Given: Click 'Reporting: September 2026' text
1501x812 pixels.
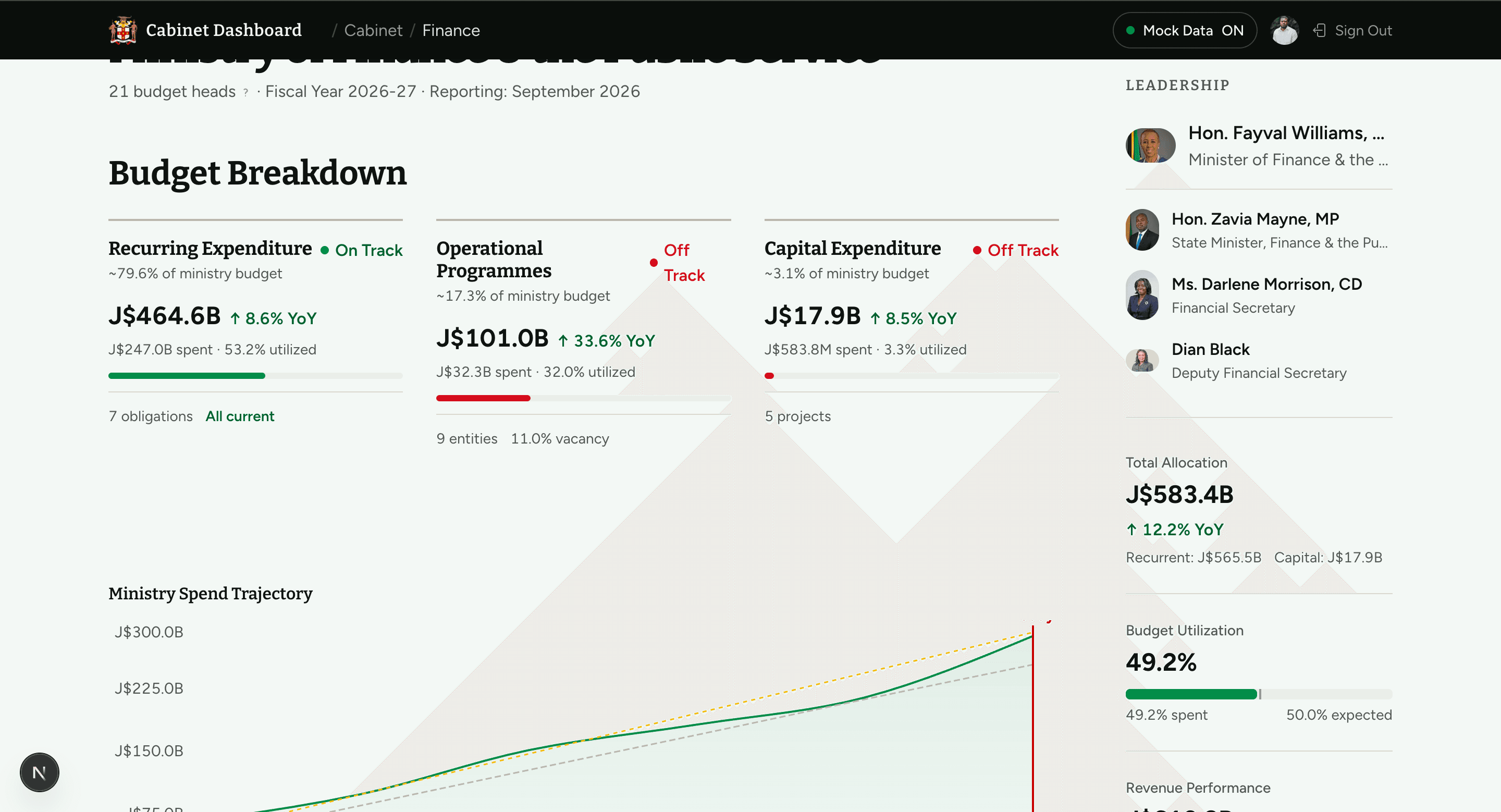Looking at the screenshot, I should pyautogui.click(x=534, y=91).
